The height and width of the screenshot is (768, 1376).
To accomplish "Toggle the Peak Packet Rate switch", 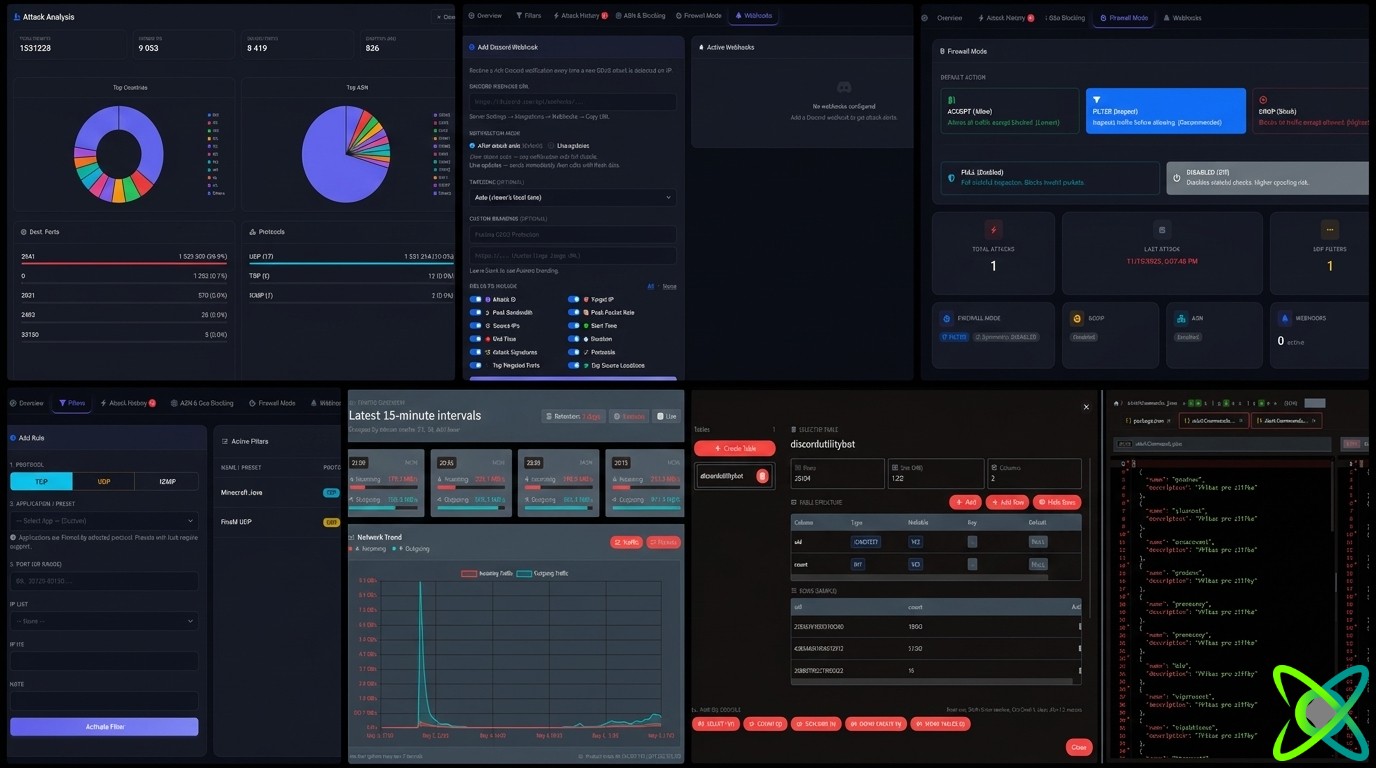I will [x=574, y=312].
